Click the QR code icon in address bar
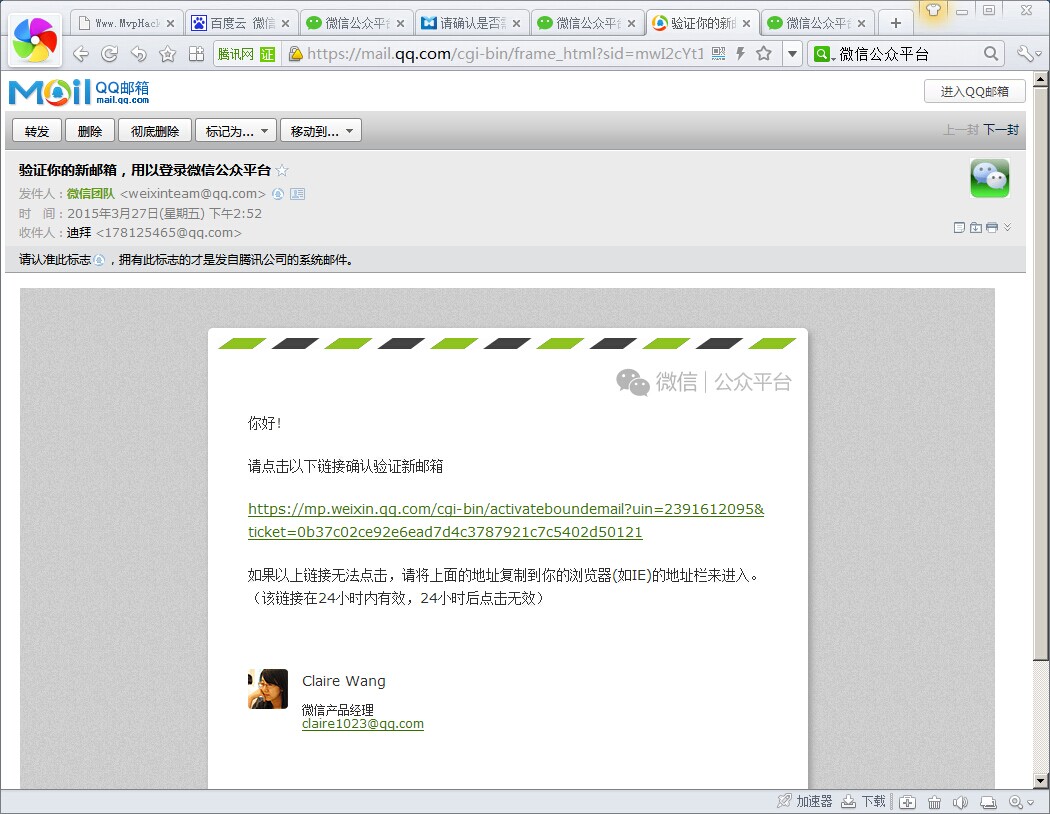Viewport: 1050px width, 814px height. pyautogui.click(x=719, y=54)
